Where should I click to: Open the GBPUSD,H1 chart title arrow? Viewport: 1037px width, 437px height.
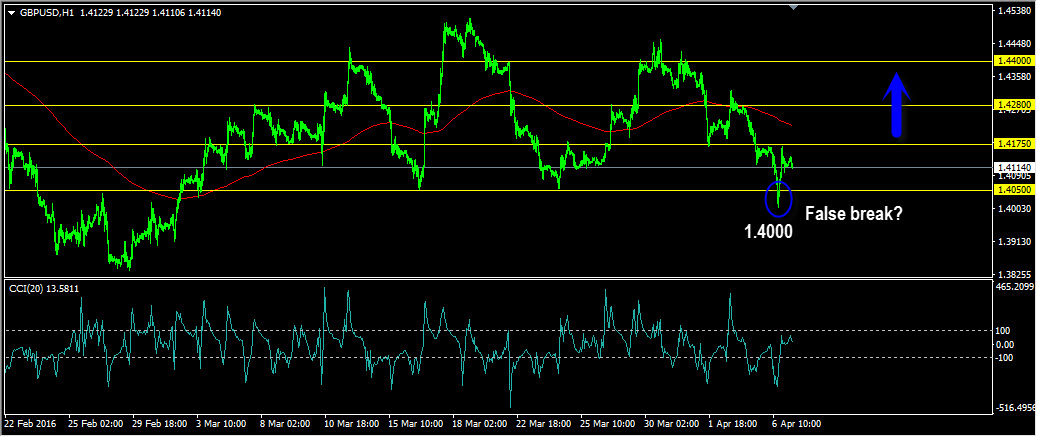click(11, 12)
